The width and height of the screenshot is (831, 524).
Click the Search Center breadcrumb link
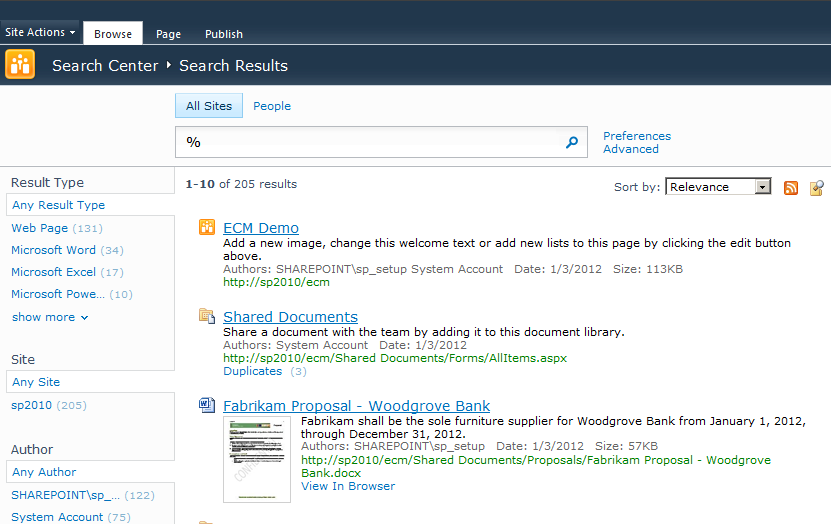105,65
